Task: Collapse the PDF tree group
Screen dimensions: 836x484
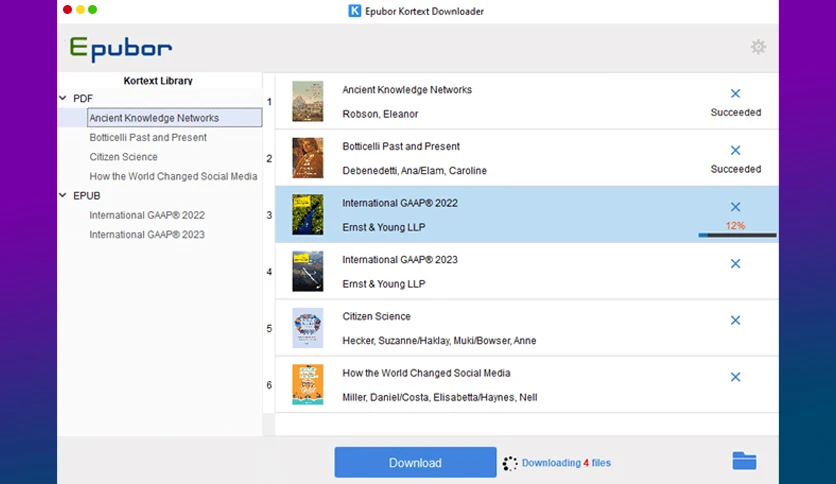Action: coord(63,98)
